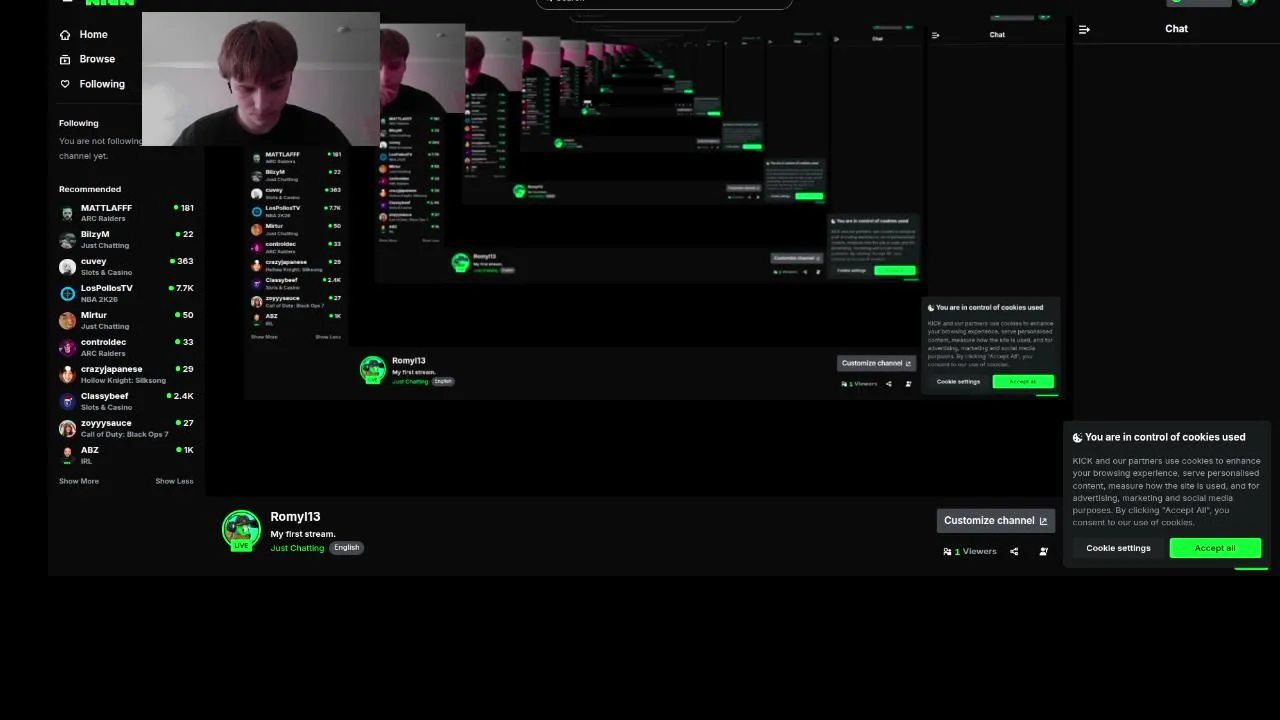Click the 'Recommended' sidebar heading
Screen dimensions: 1280x720
point(90,189)
